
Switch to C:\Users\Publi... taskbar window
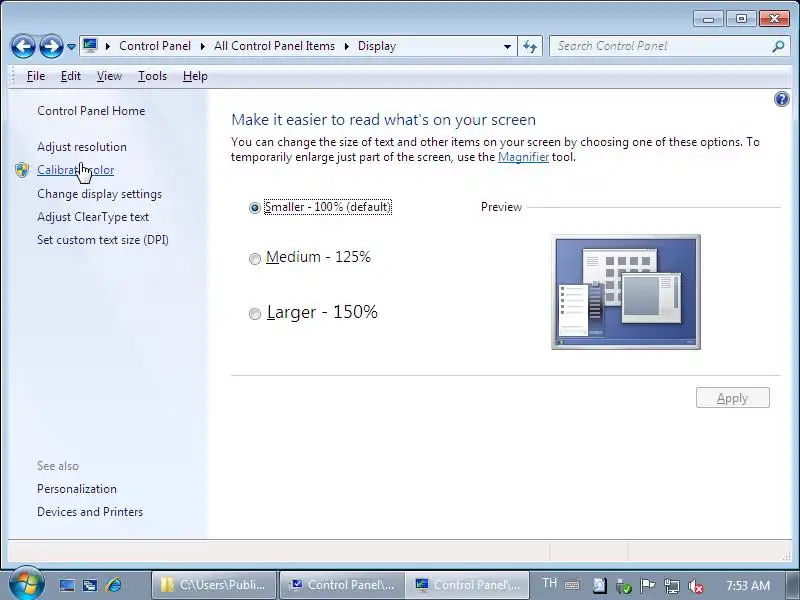(214, 585)
